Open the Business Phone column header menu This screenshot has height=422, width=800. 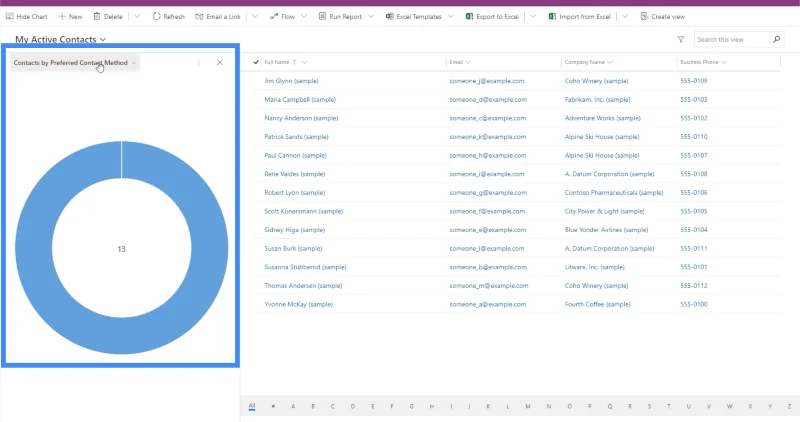[703, 62]
